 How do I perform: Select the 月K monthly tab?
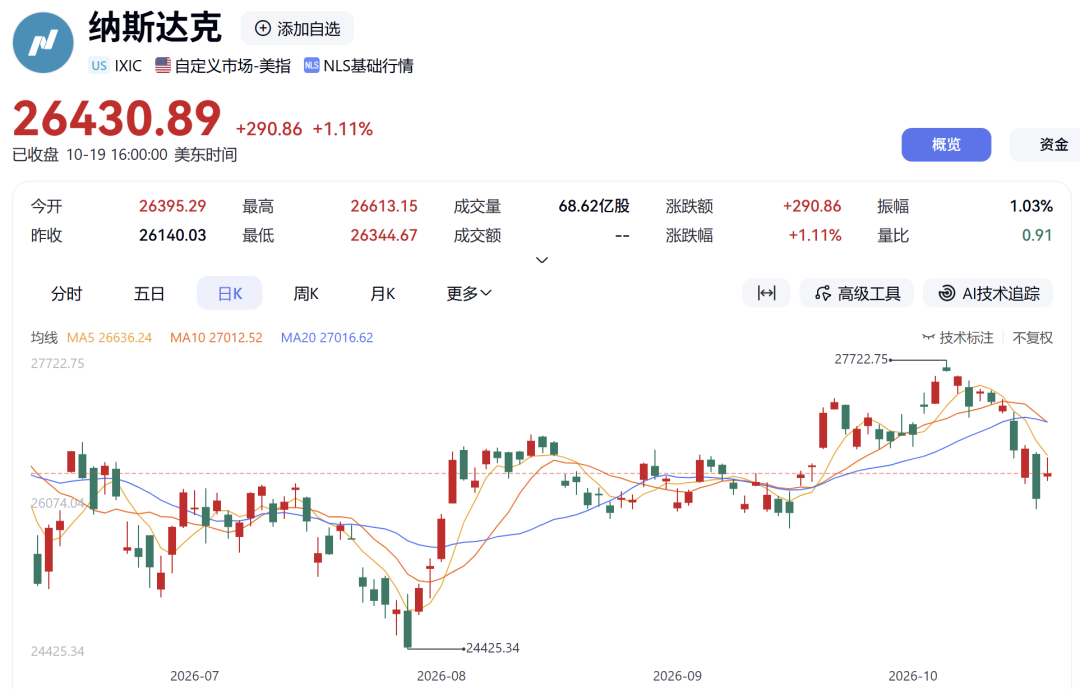(x=382, y=294)
